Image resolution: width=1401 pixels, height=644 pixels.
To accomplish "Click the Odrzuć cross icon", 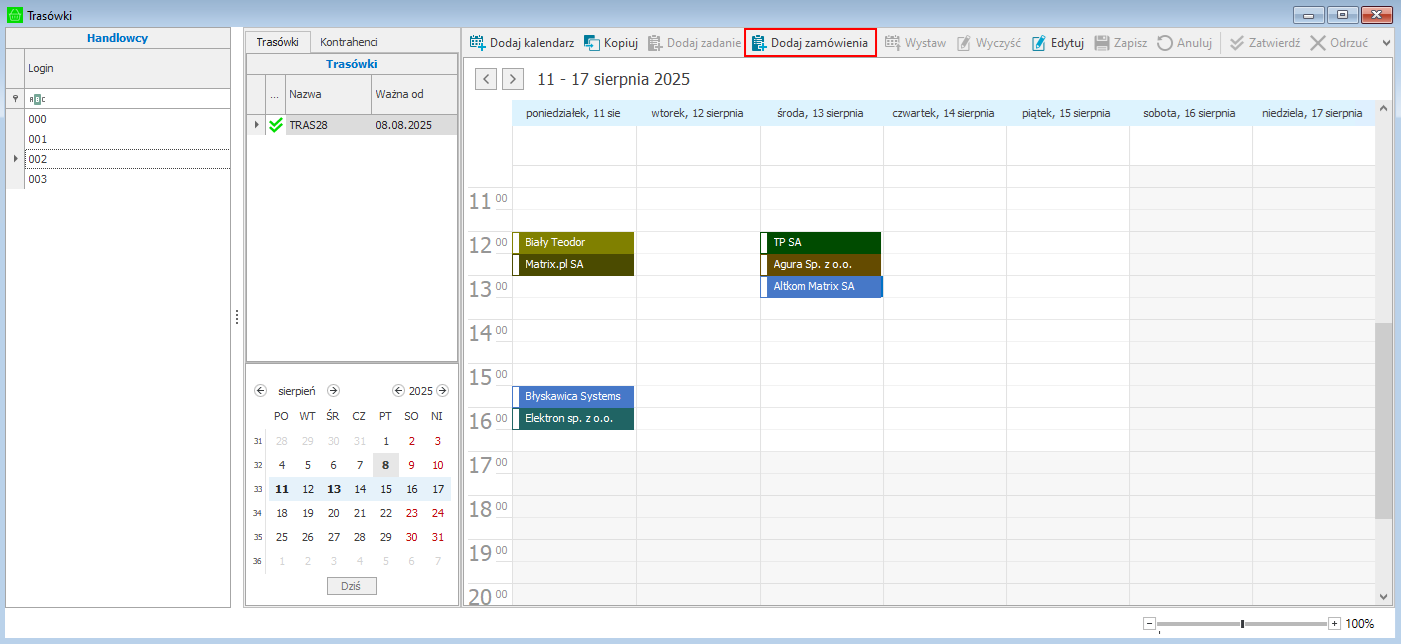I will pyautogui.click(x=1318, y=43).
